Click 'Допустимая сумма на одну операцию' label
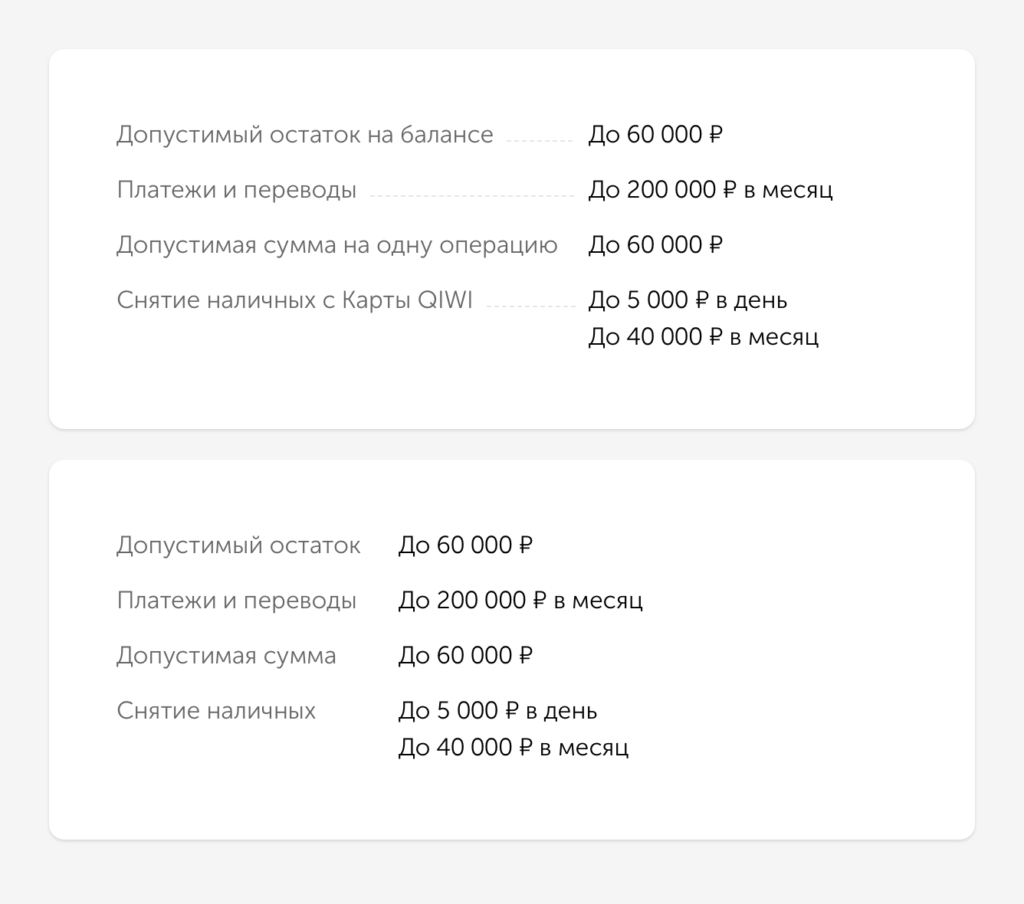Screen dimensions: 1024x904 pos(337,246)
